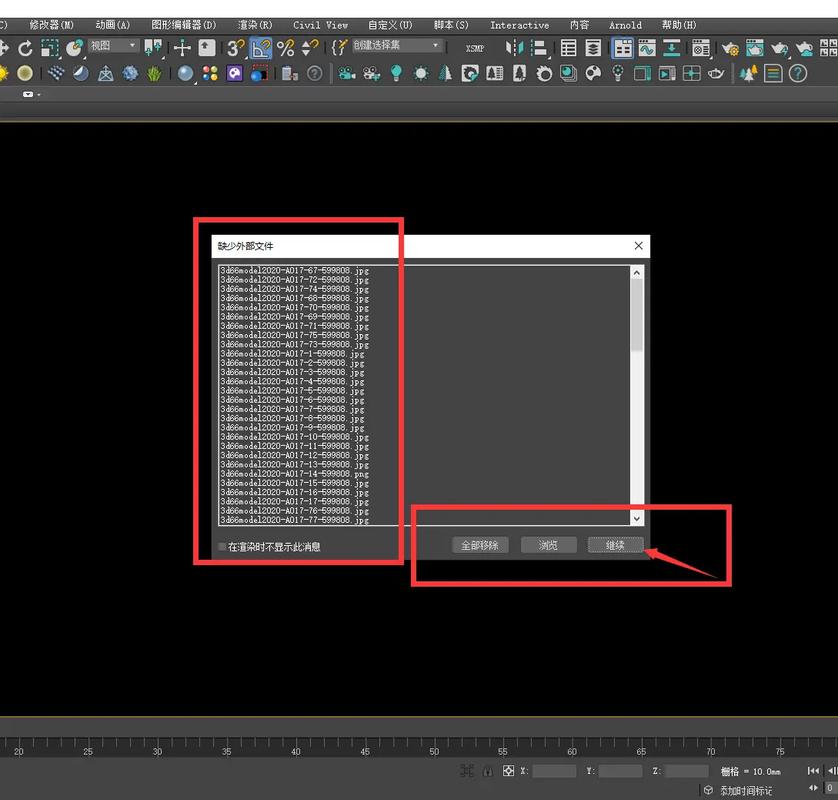Click the Y coordinate input field

[620, 771]
